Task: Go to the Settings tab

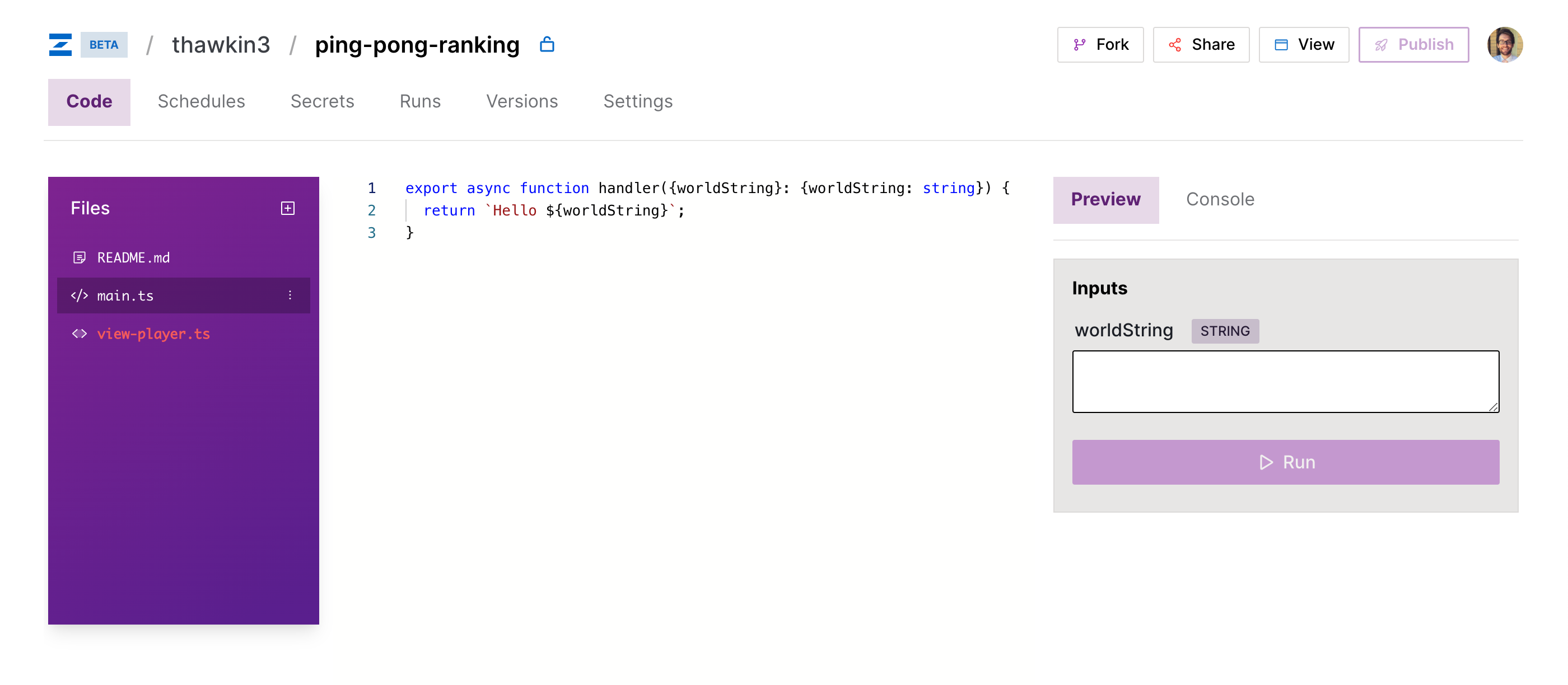Action: point(637,101)
